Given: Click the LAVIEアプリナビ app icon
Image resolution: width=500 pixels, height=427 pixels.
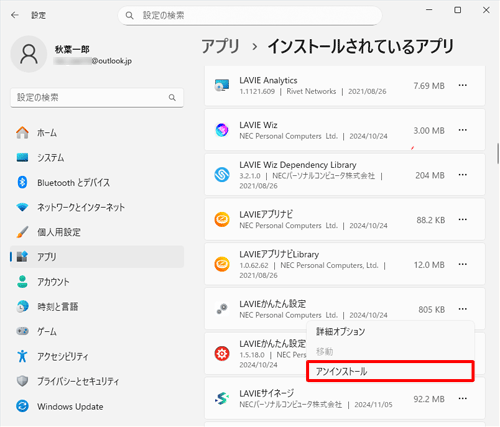Looking at the screenshot, I should click(222, 220).
